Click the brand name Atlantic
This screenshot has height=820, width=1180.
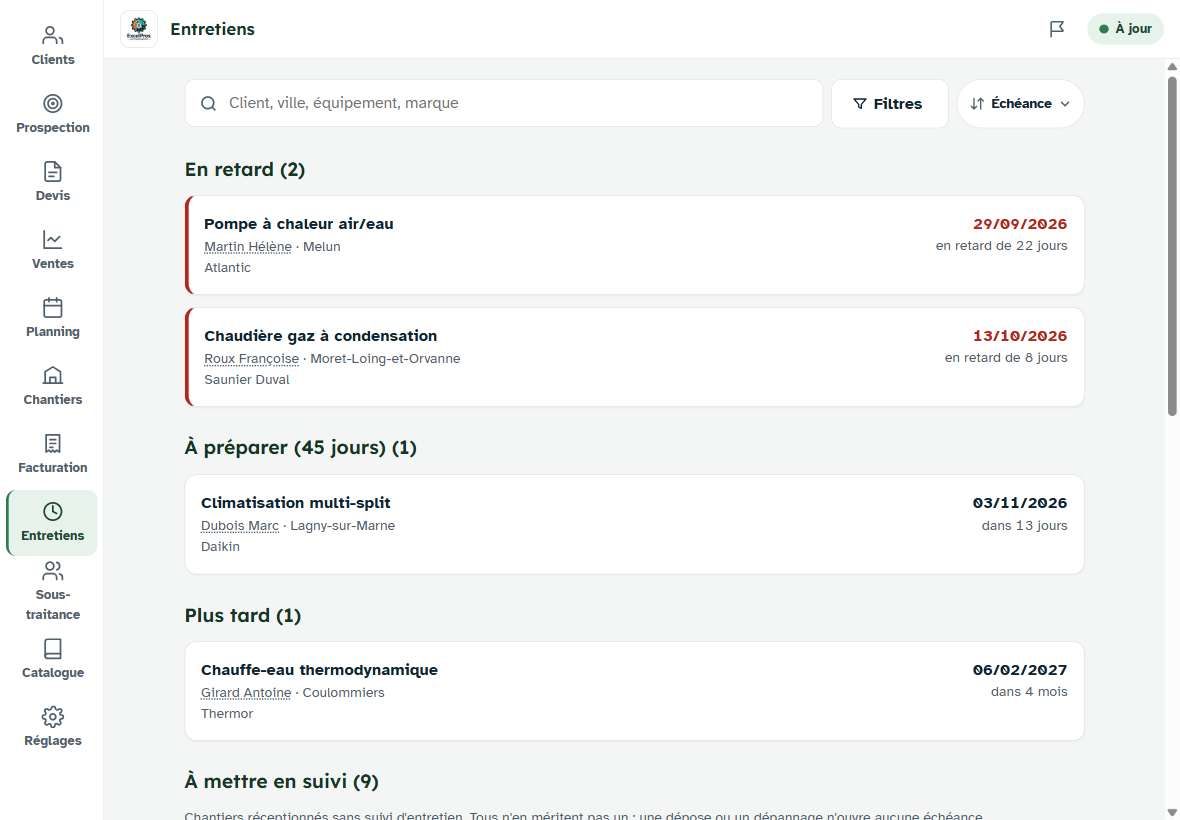tap(227, 268)
